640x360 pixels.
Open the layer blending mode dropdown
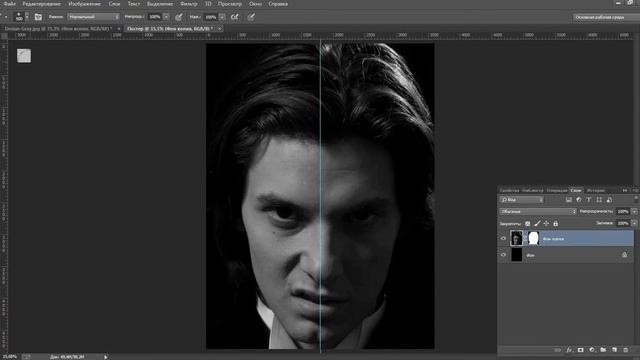coord(538,211)
